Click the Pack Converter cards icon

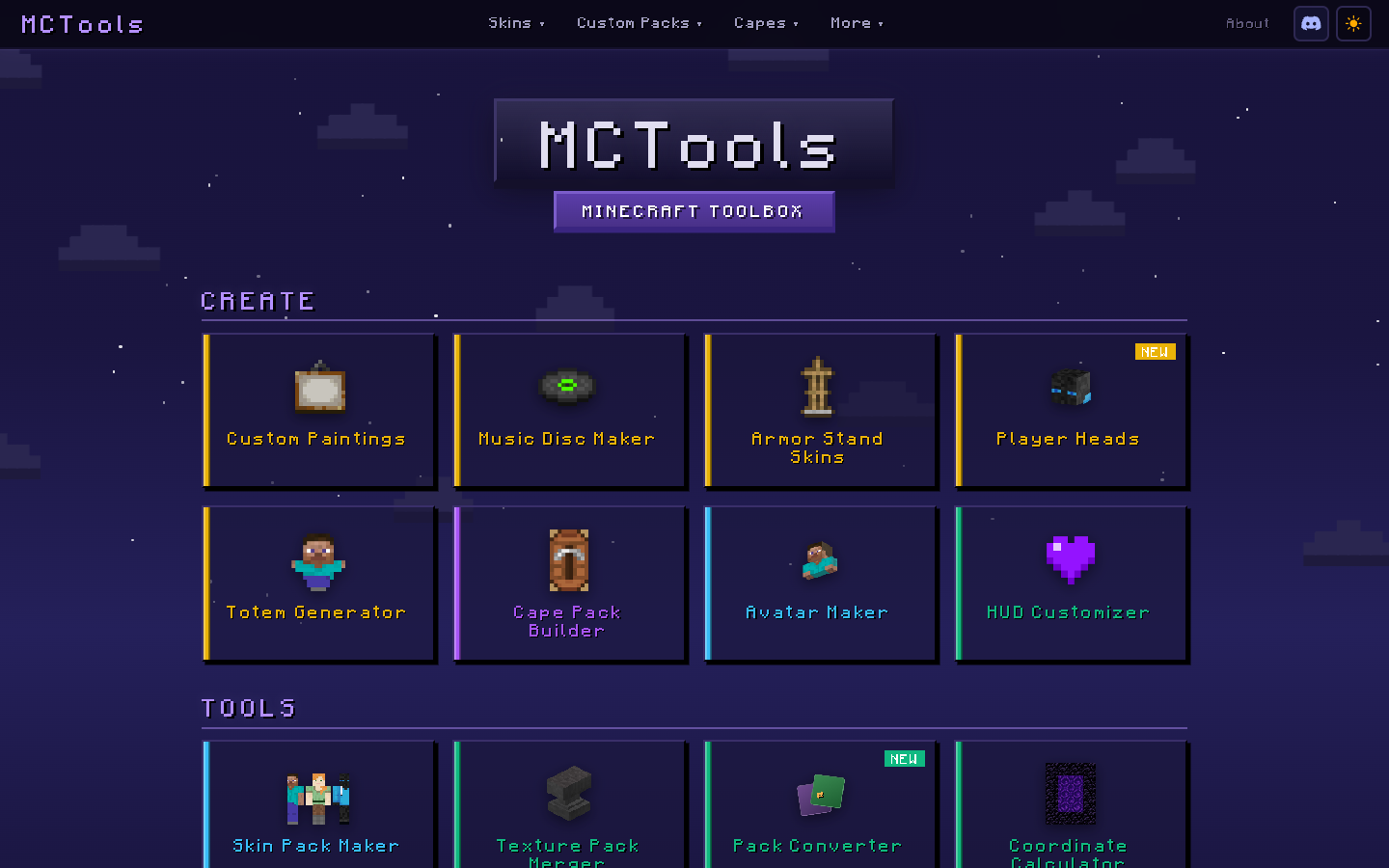820,795
